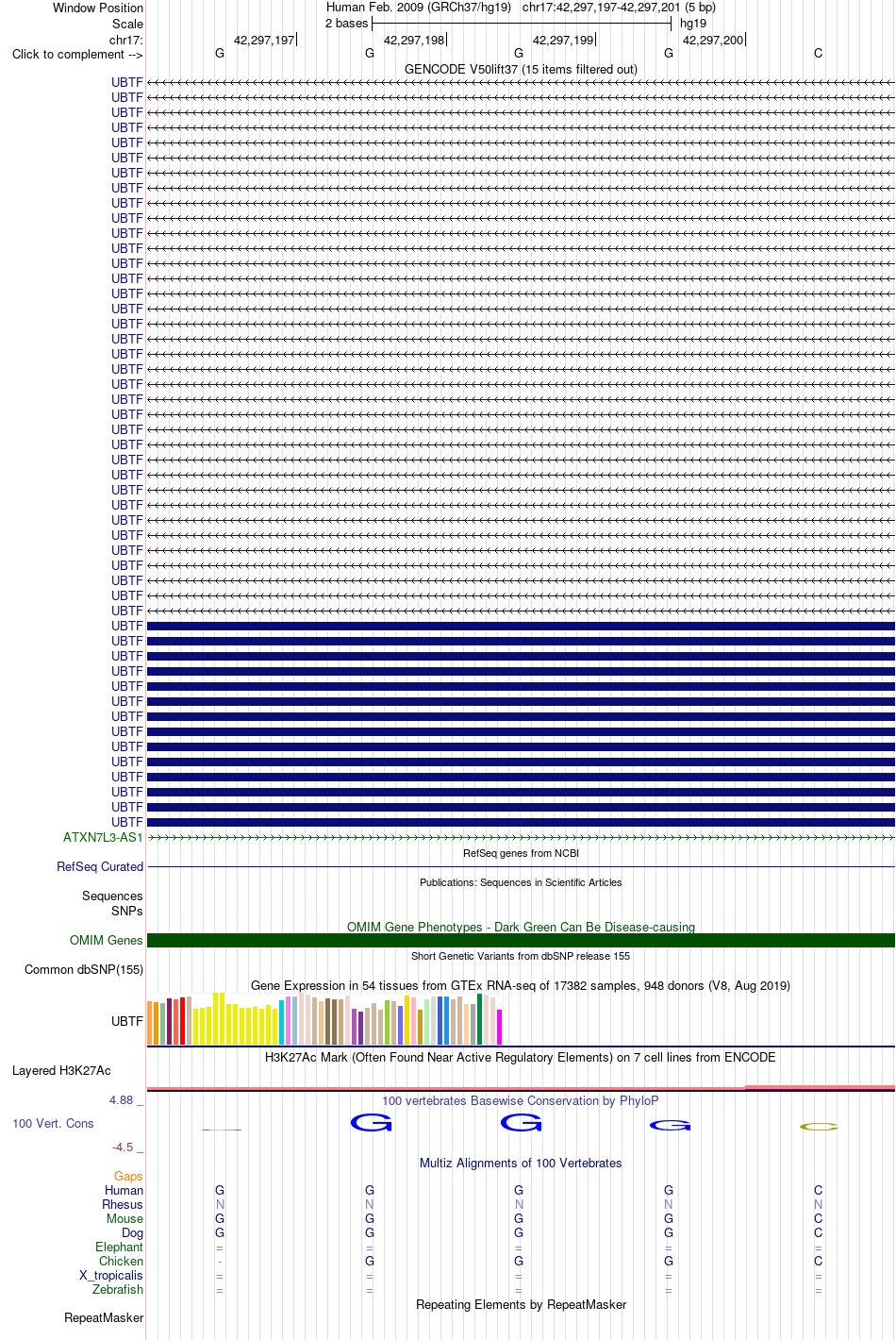The height and width of the screenshot is (1340, 896).
Task: Open the RefSeq Curated track label
Action: pyautogui.click(x=100, y=866)
